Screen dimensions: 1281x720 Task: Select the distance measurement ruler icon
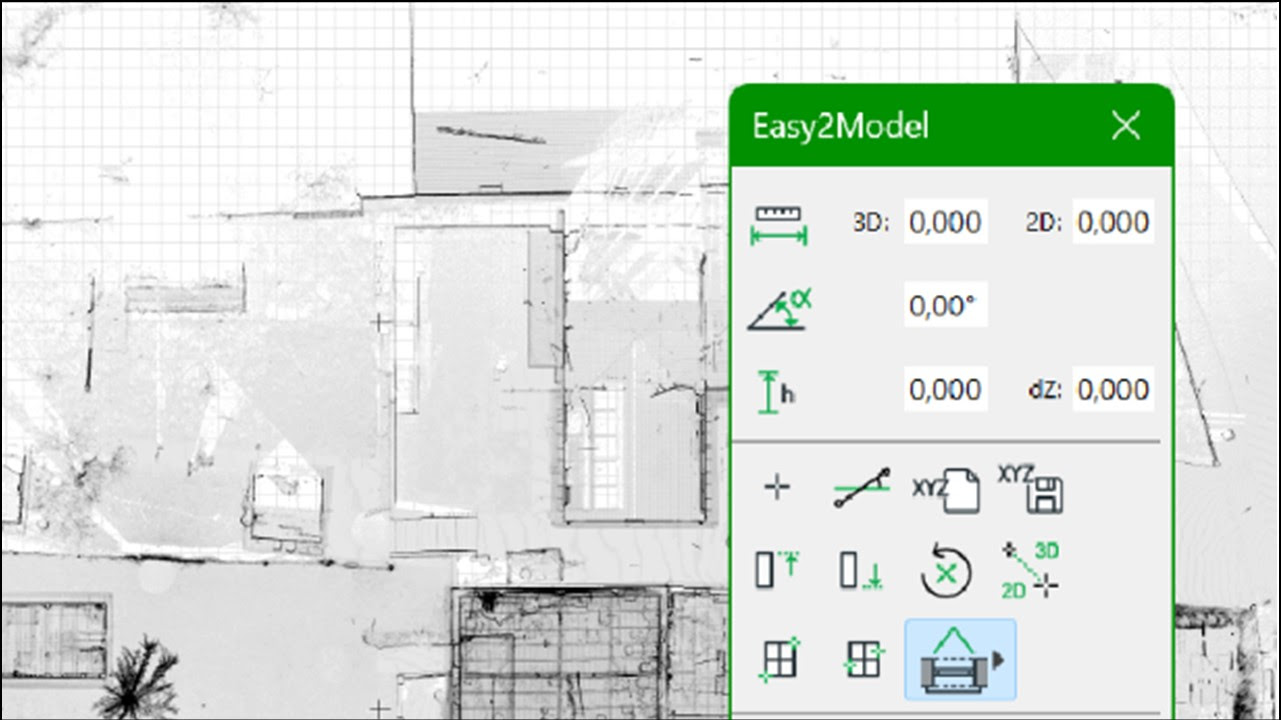pos(779,224)
